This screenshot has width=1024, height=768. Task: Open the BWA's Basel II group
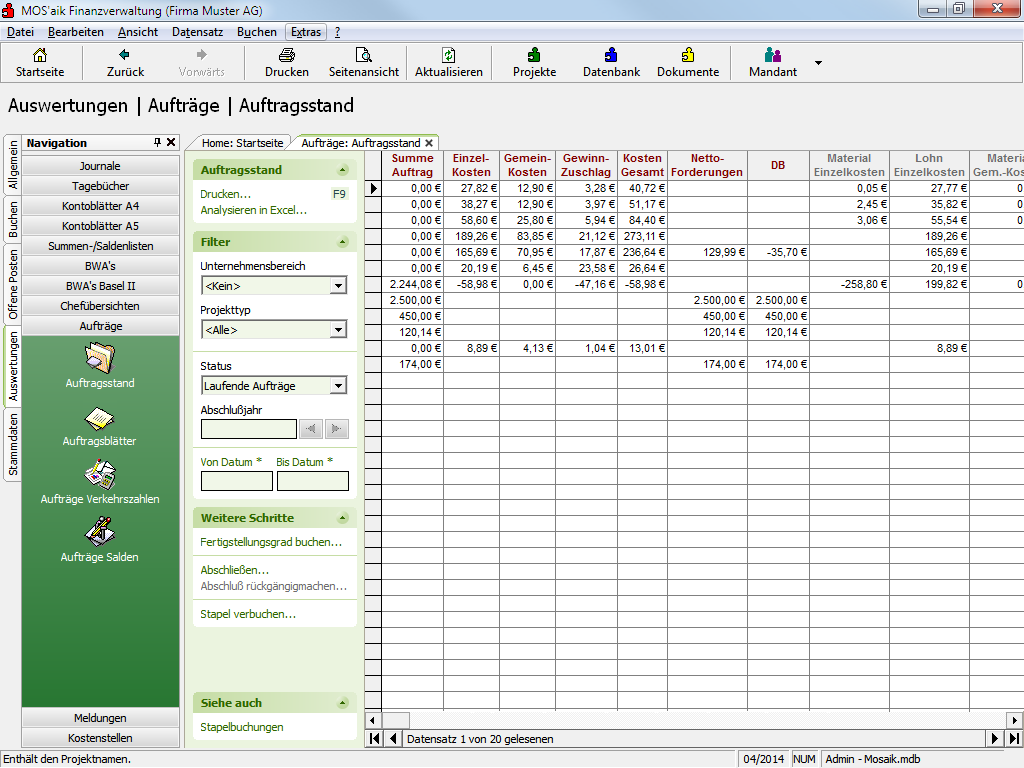point(100,285)
